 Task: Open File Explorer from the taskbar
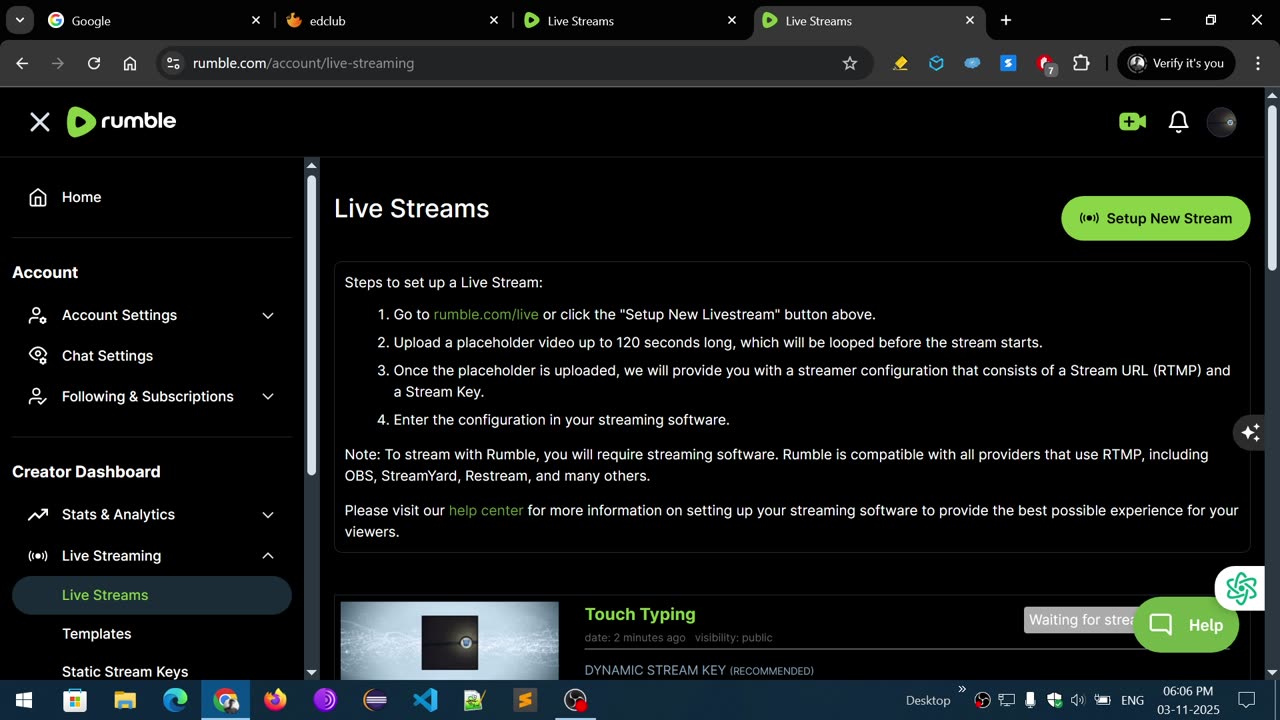click(125, 700)
